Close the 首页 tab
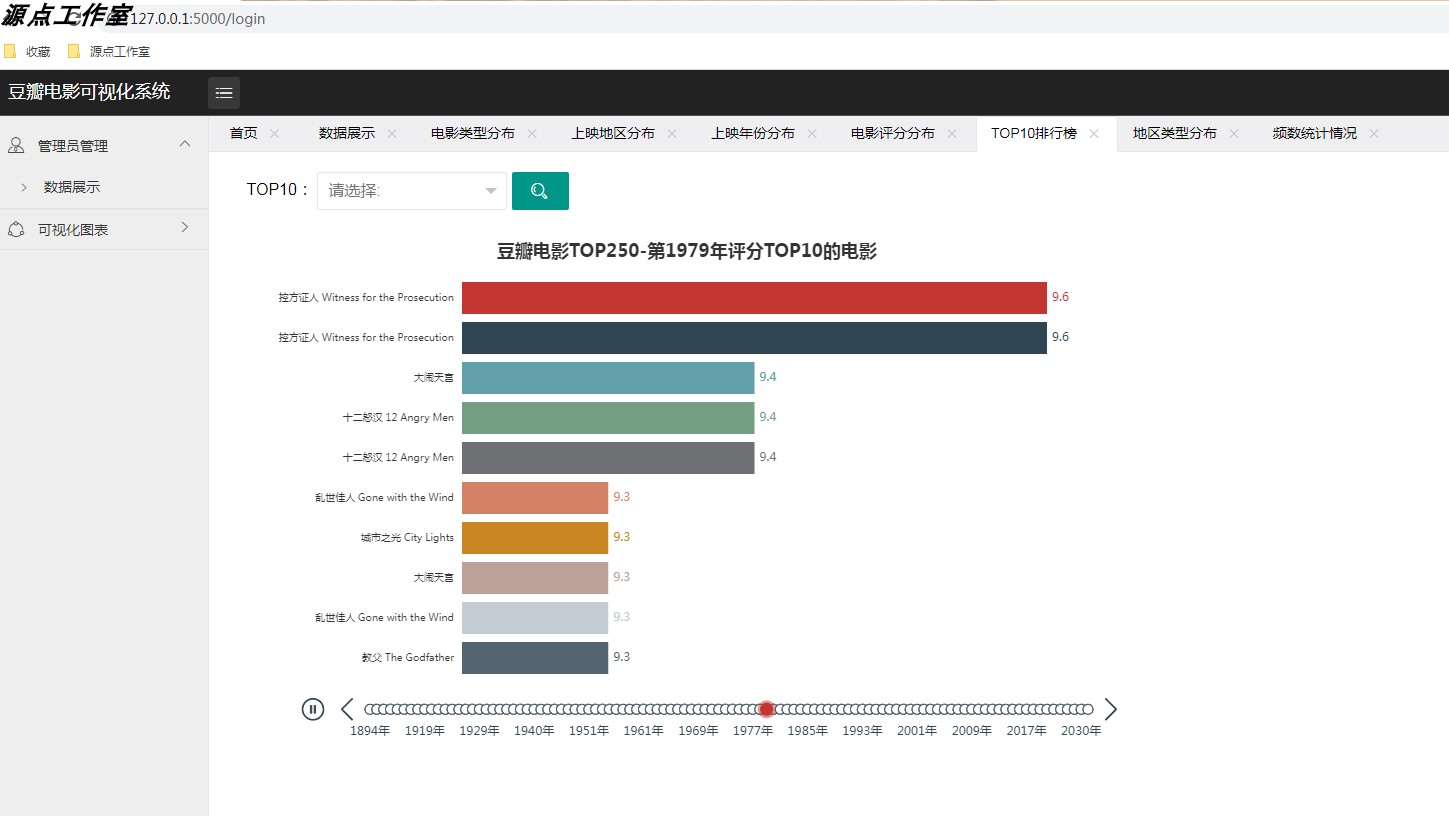Screen dimensions: 1449x816 click(x=275, y=133)
